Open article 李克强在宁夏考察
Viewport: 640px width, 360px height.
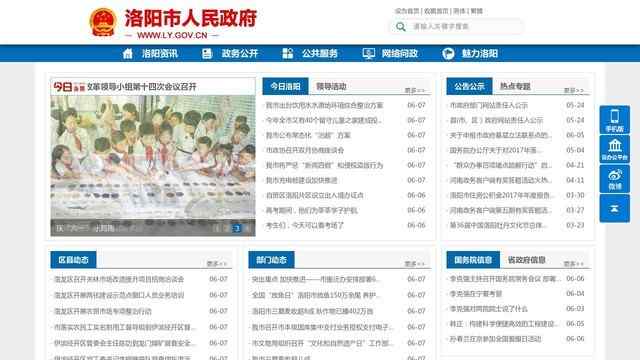[476, 293]
